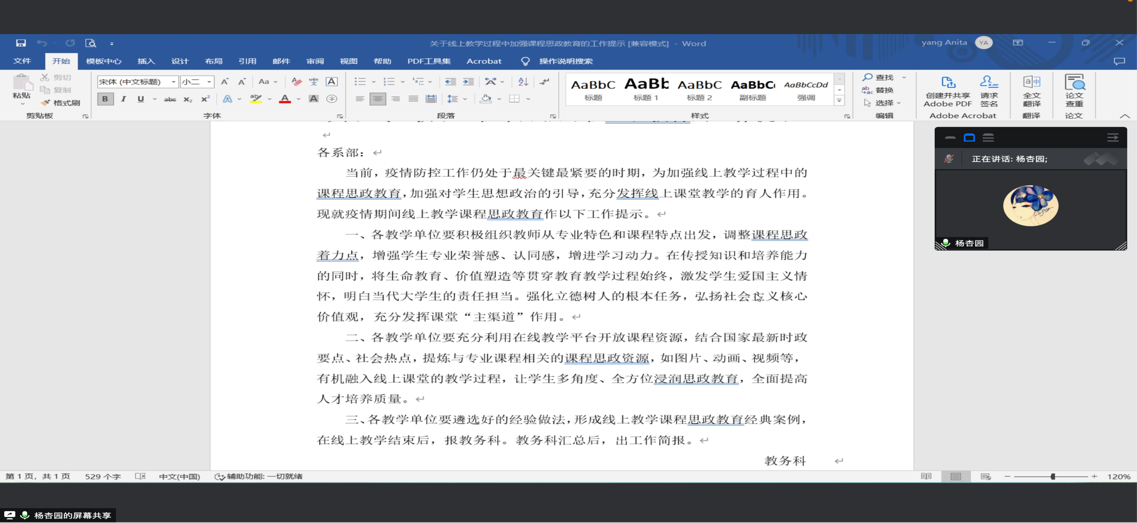Click the Format Painter (格式刷) tool

61,103
